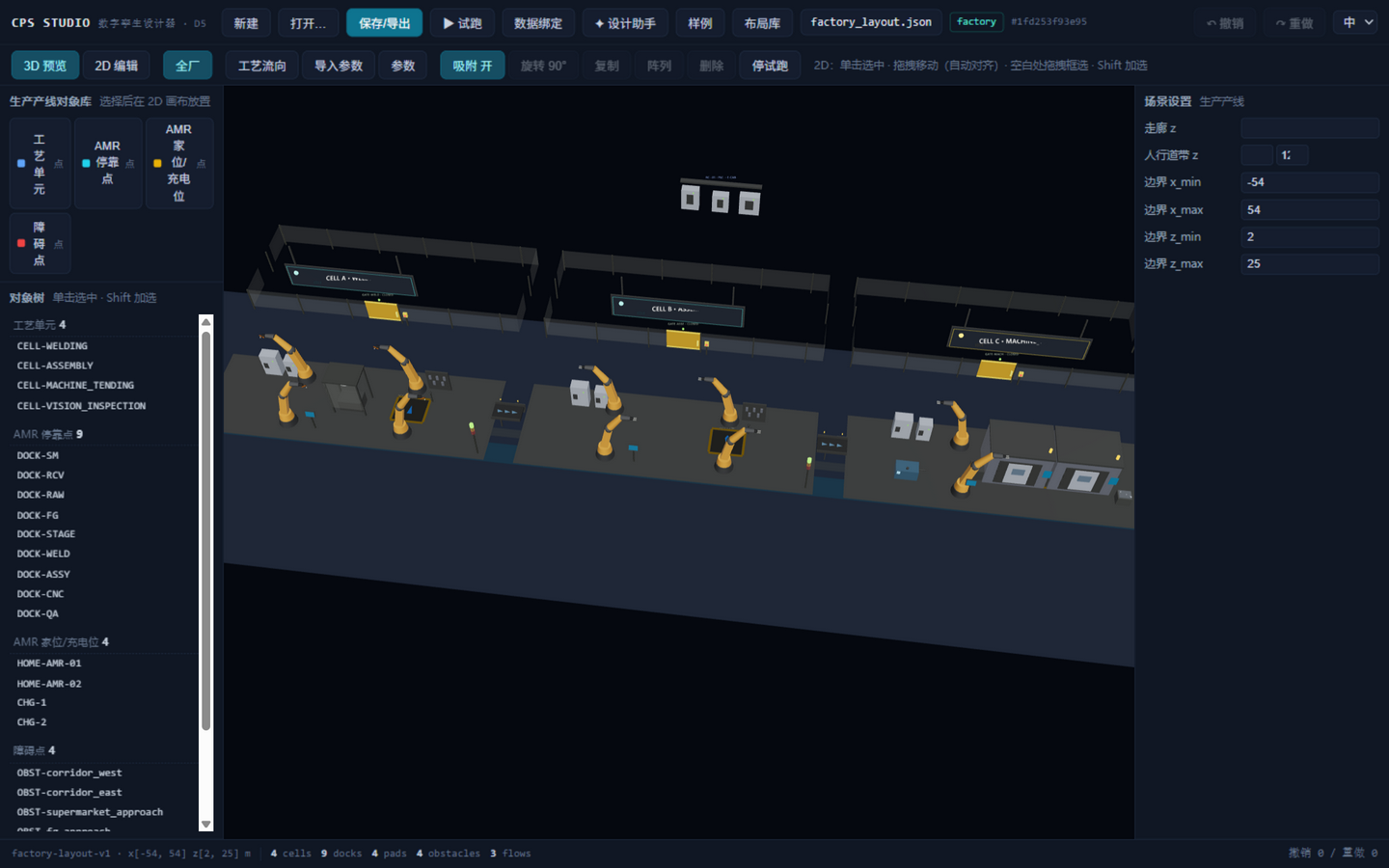The image size is (1389, 868).
Task: Open the 布局库 menu
Action: point(762,23)
